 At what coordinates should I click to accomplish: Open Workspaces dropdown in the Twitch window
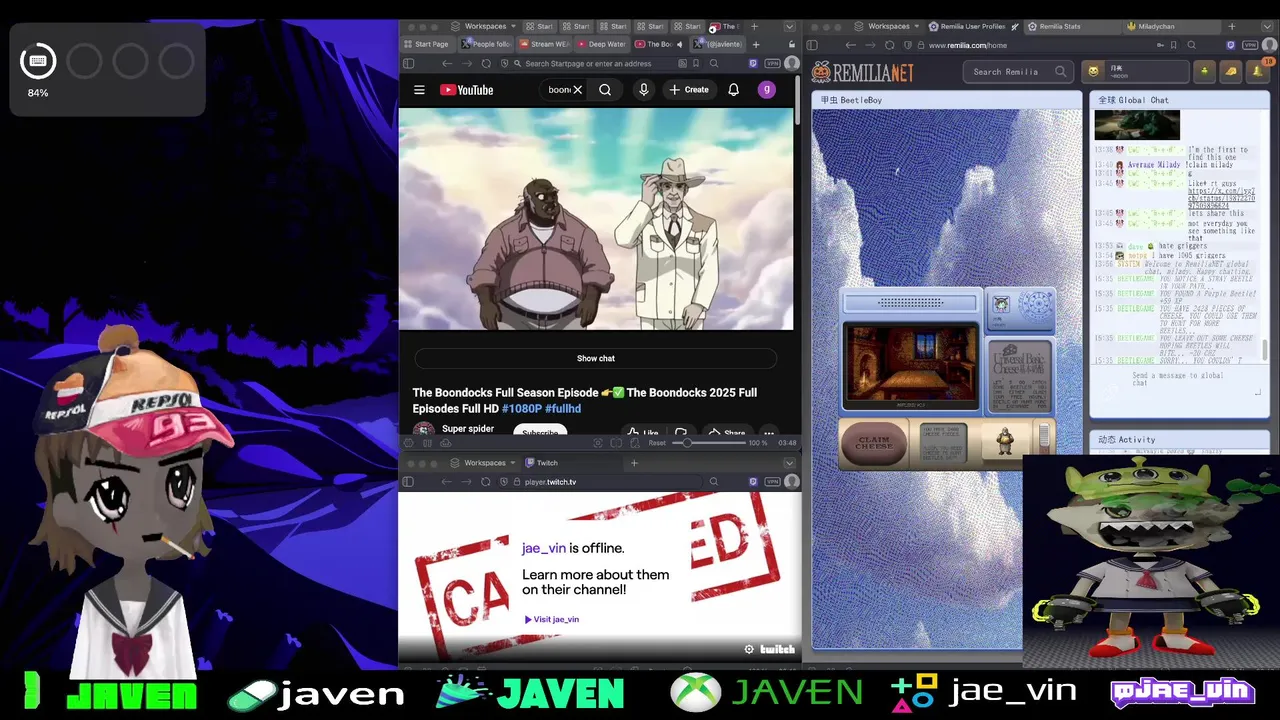pos(485,463)
